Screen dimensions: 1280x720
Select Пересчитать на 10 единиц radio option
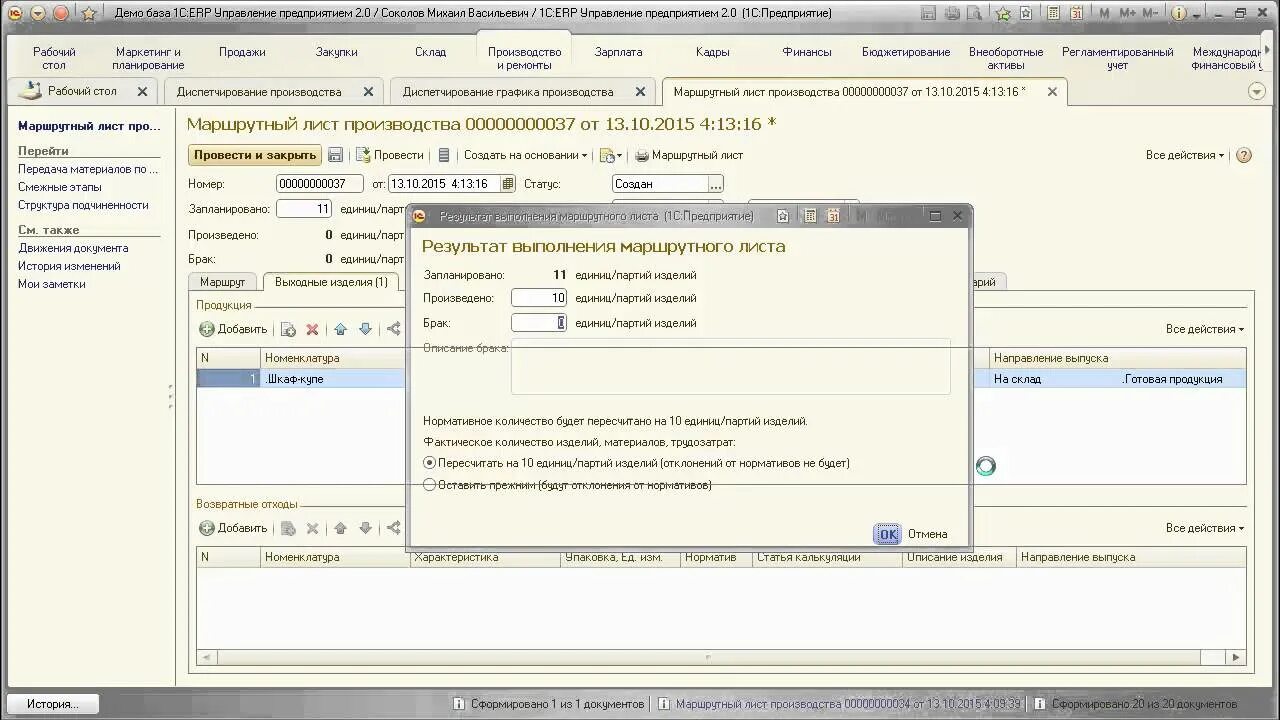(636, 463)
